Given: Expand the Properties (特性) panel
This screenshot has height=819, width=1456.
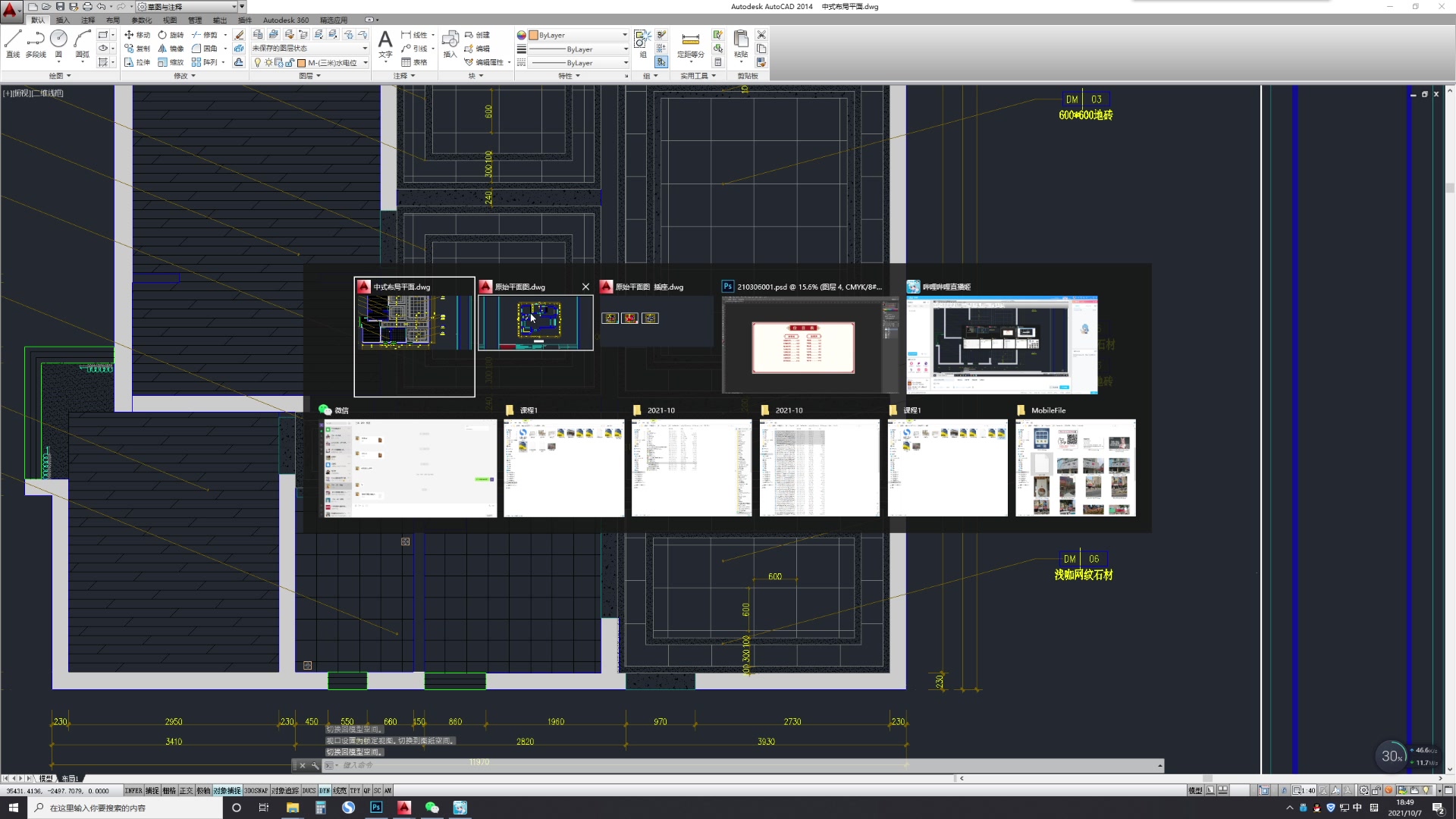Looking at the screenshot, I should [x=569, y=76].
